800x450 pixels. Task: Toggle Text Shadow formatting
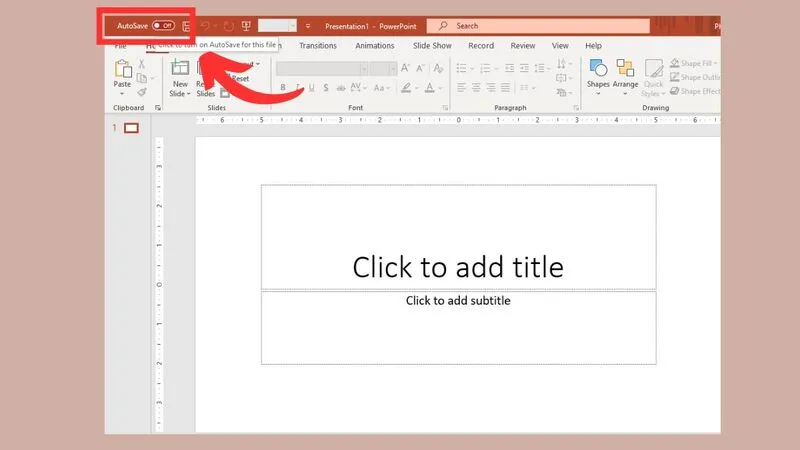point(326,88)
